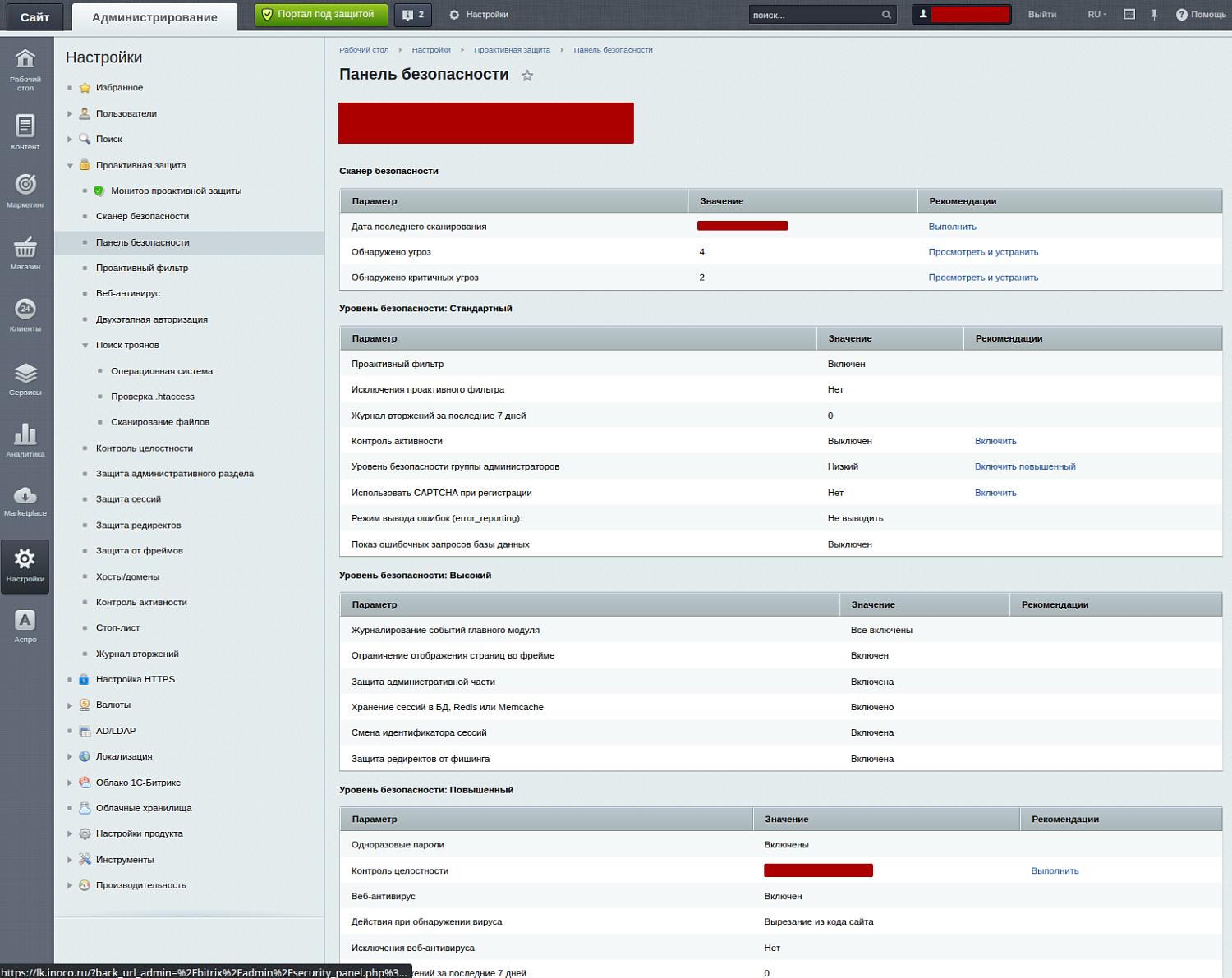Click 'Включить повышенный' recommendation link
Screen dimensions: 1232x978
(1024, 466)
